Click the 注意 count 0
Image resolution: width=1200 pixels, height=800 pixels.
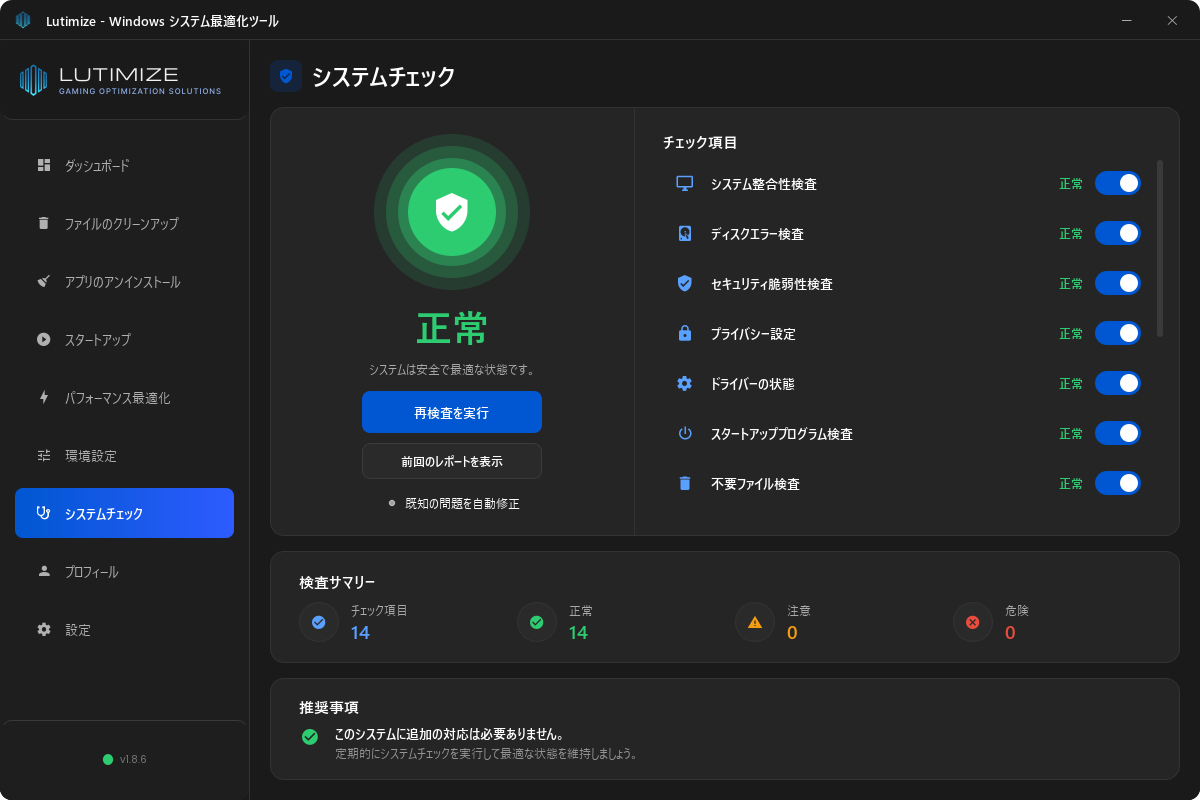(x=792, y=633)
